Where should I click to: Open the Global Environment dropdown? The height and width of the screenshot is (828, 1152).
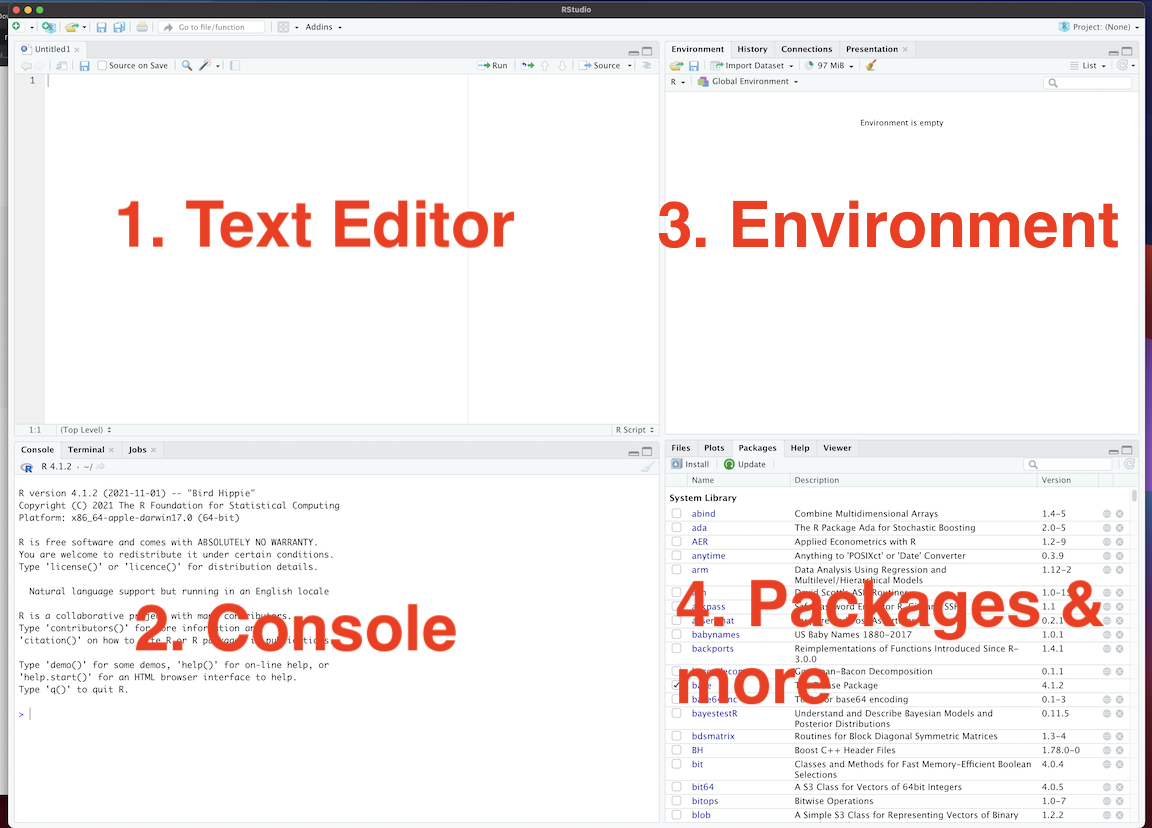[748, 81]
